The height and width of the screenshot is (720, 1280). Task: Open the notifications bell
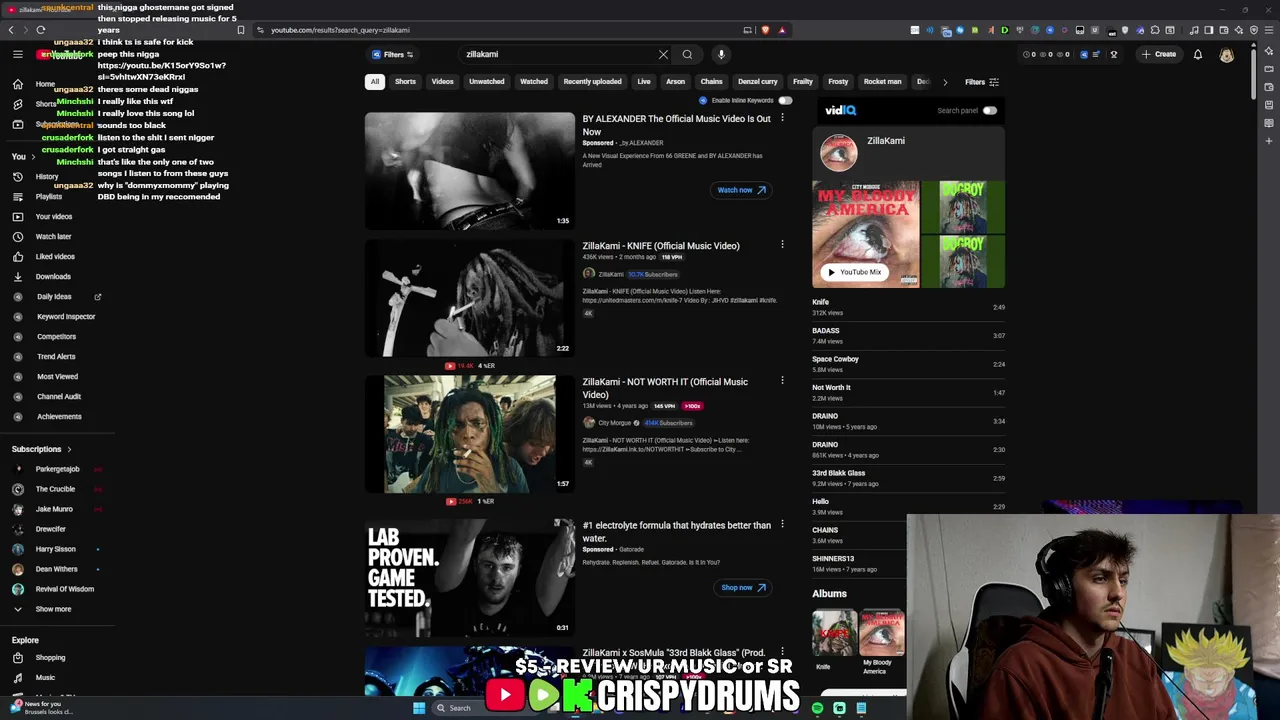[x=1197, y=54]
